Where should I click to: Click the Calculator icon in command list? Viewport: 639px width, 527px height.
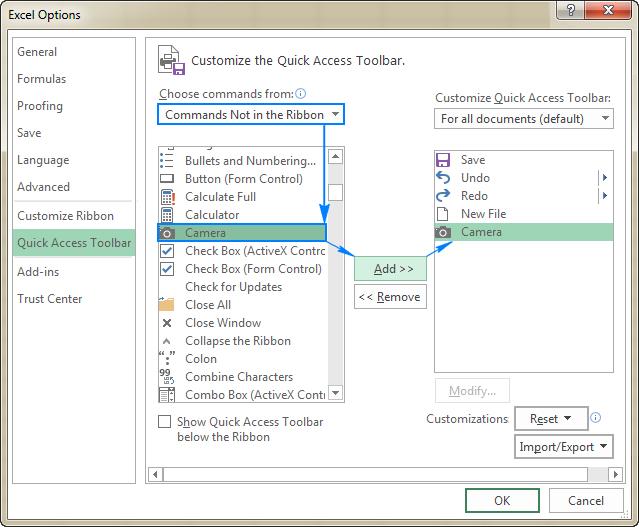point(167,215)
